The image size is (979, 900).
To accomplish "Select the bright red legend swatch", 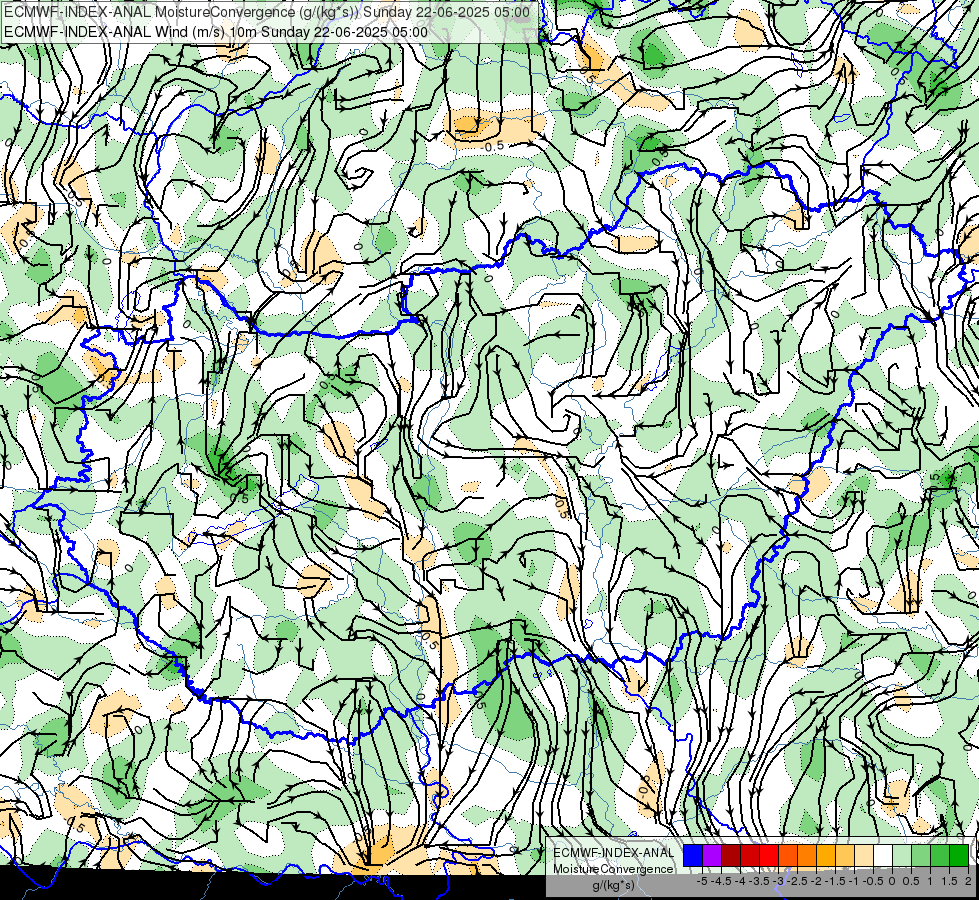I will click(769, 855).
